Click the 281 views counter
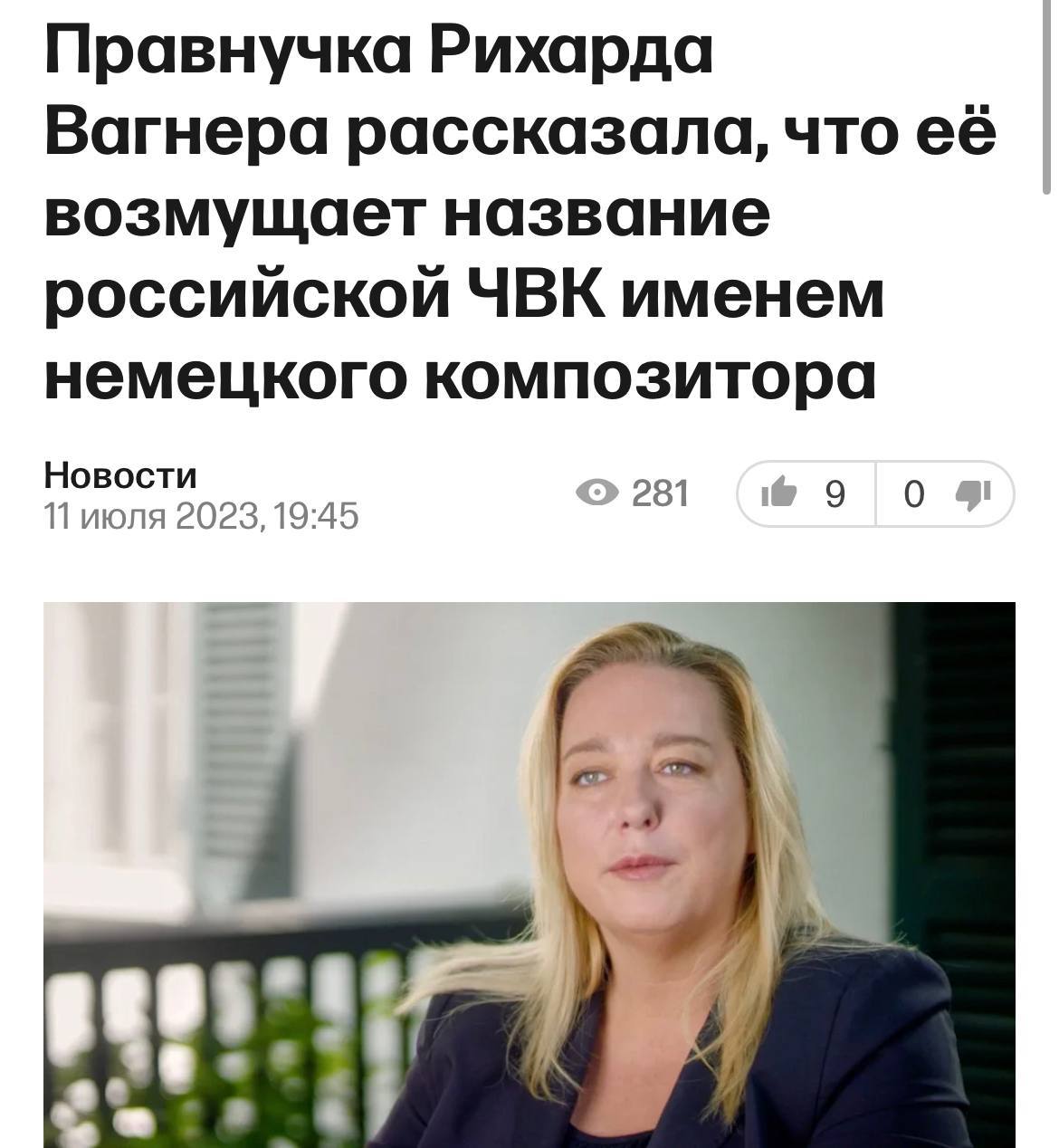The height and width of the screenshot is (1148, 1059). click(x=661, y=493)
